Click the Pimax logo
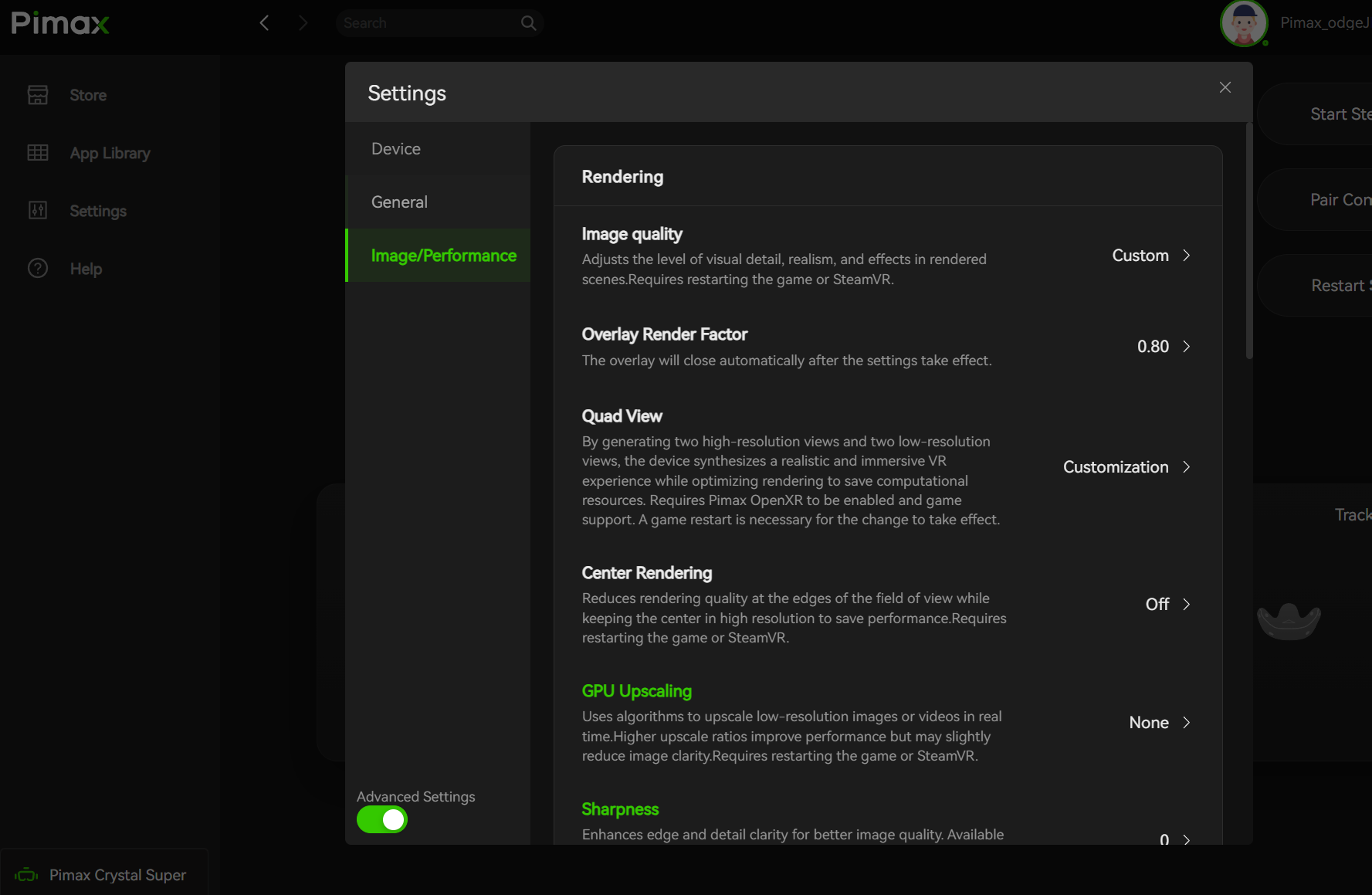This screenshot has height=895, width=1372. coord(60,23)
